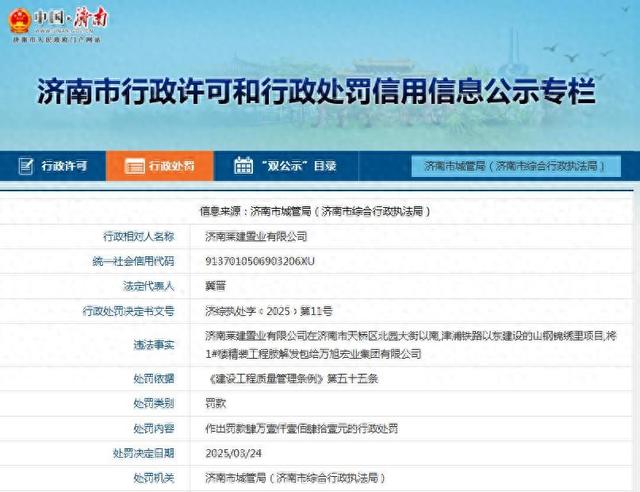The height and width of the screenshot is (492, 640).
Task: Click the 信息来源 line text
Action: (x=315, y=211)
